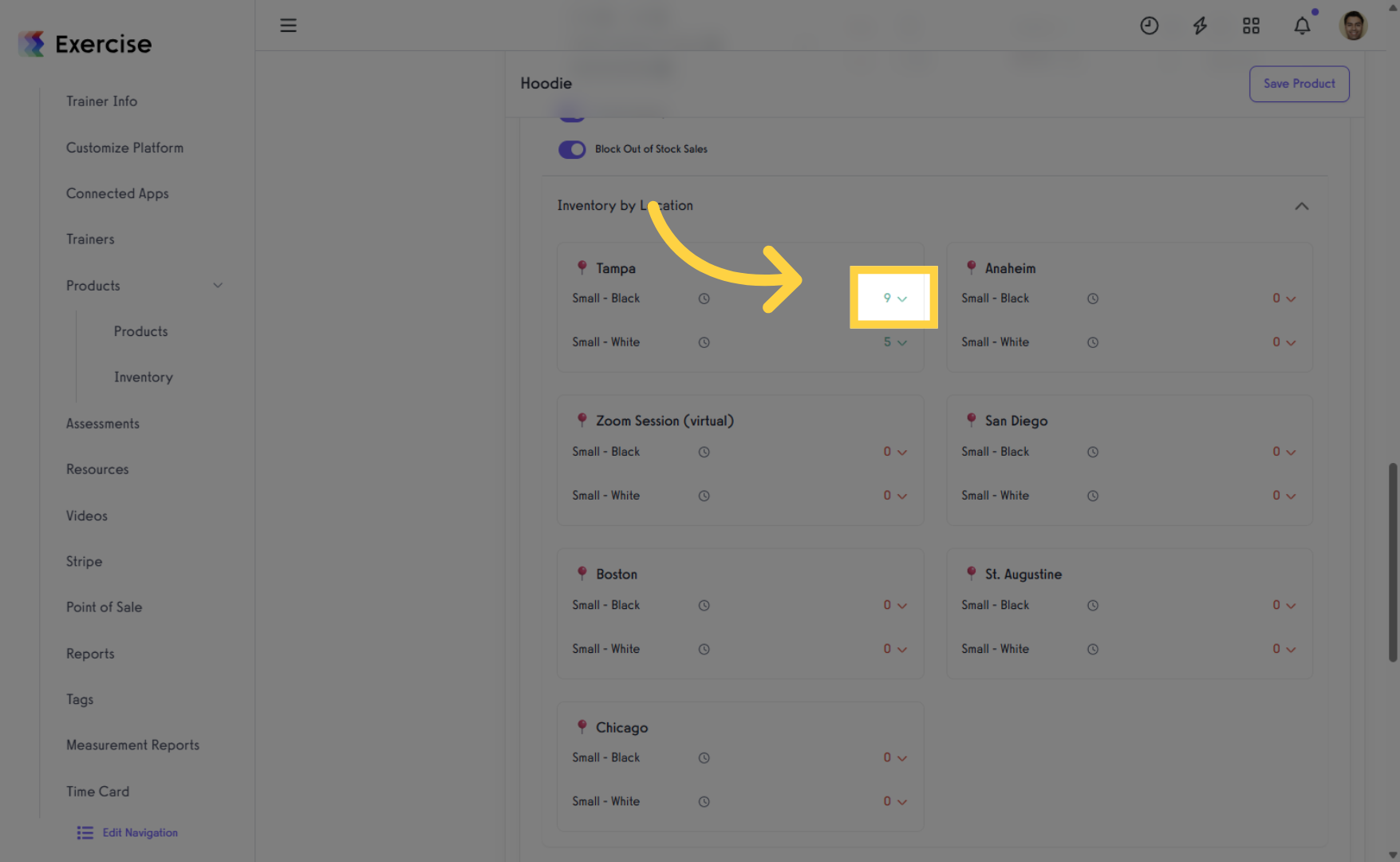Open Chicago Small - White quantity dropdown

[x=895, y=801]
